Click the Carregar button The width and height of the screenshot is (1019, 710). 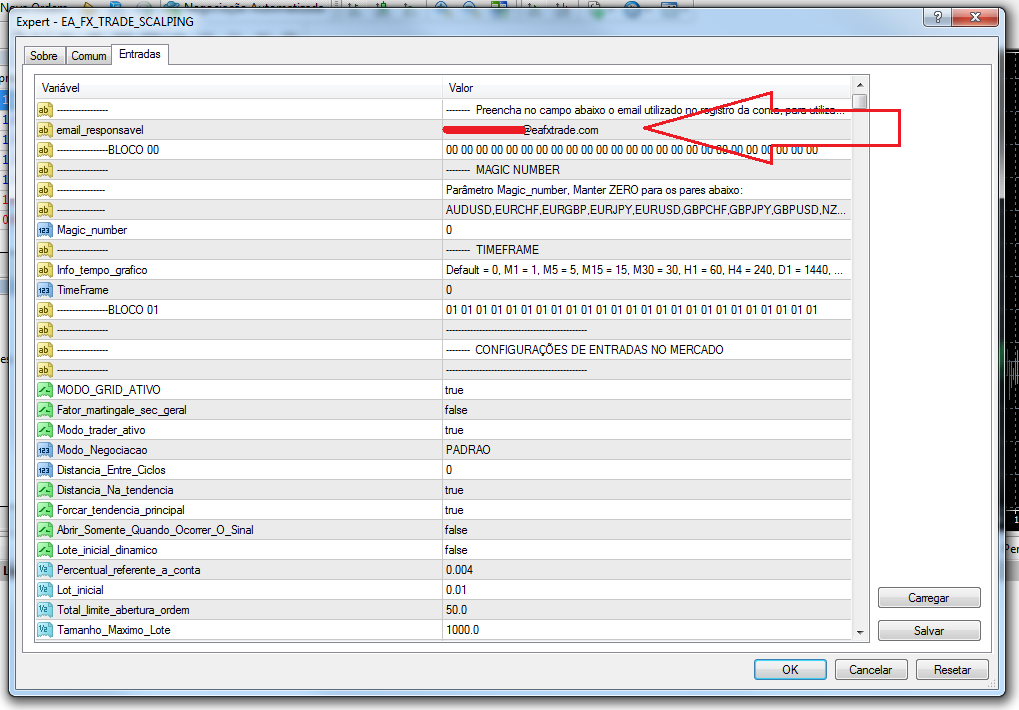pyautogui.click(x=928, y=598)
